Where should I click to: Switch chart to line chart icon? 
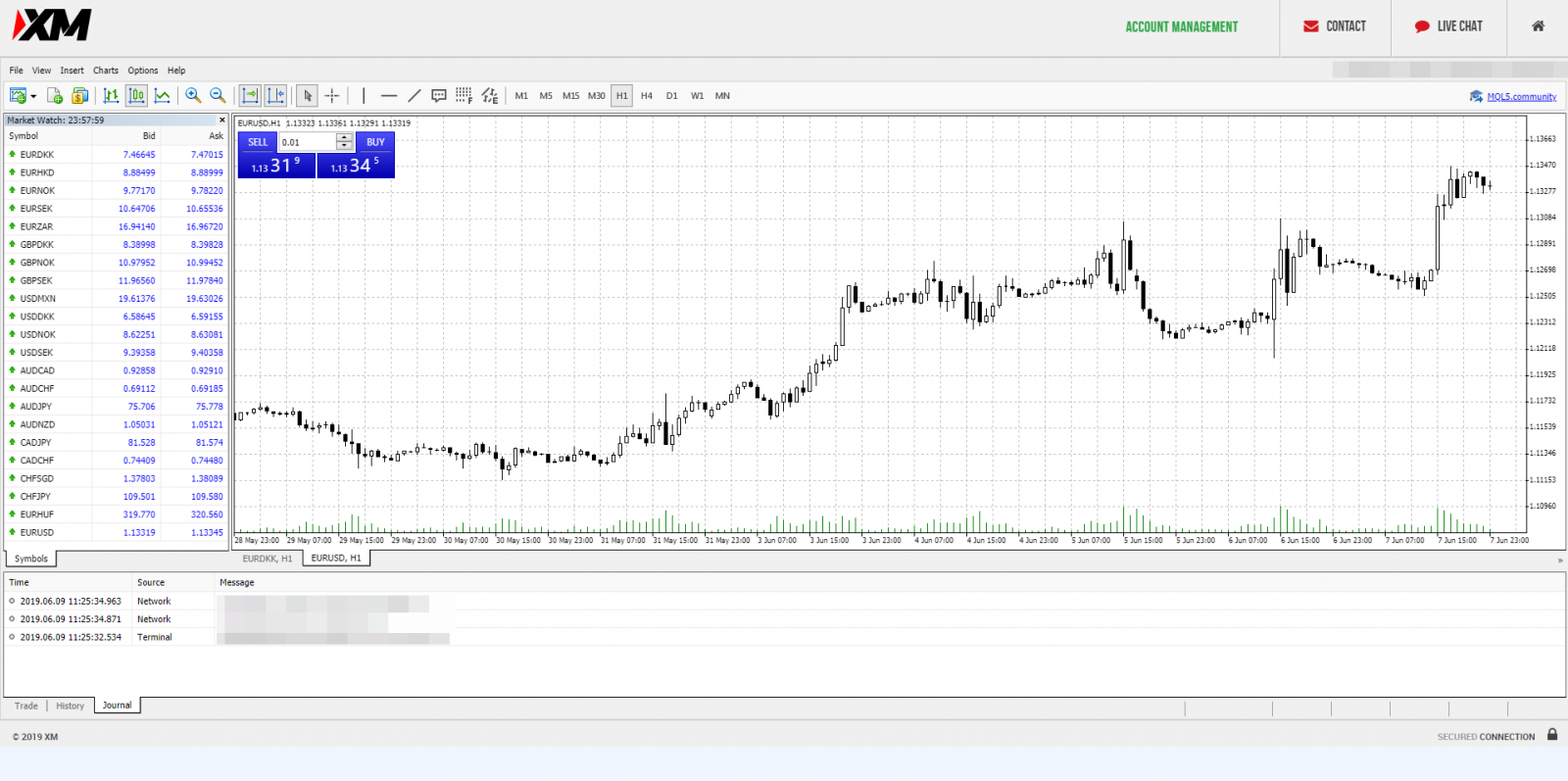pos(163,95)
